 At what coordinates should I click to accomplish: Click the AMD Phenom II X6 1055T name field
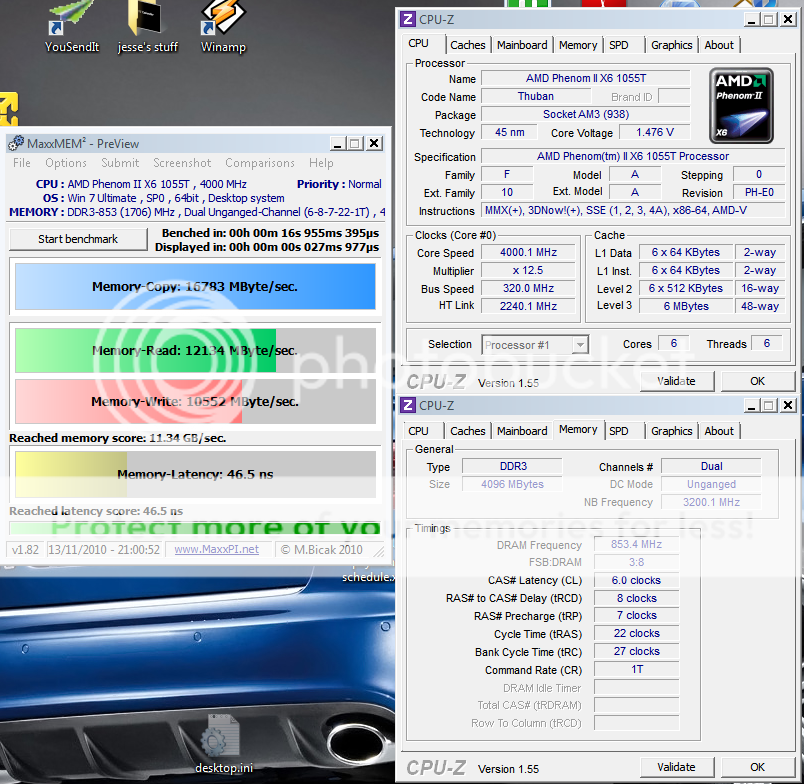[586, 78]
